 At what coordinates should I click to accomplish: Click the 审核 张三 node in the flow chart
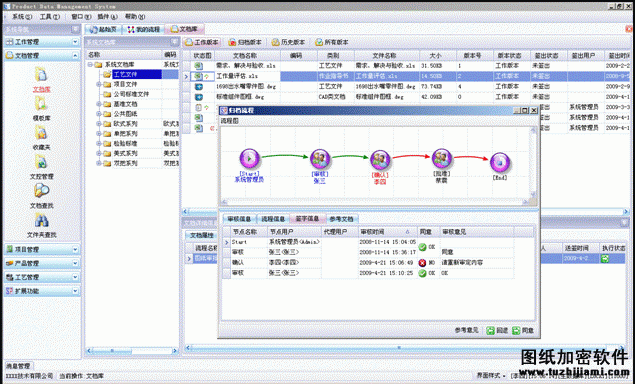tap(320, 159)
